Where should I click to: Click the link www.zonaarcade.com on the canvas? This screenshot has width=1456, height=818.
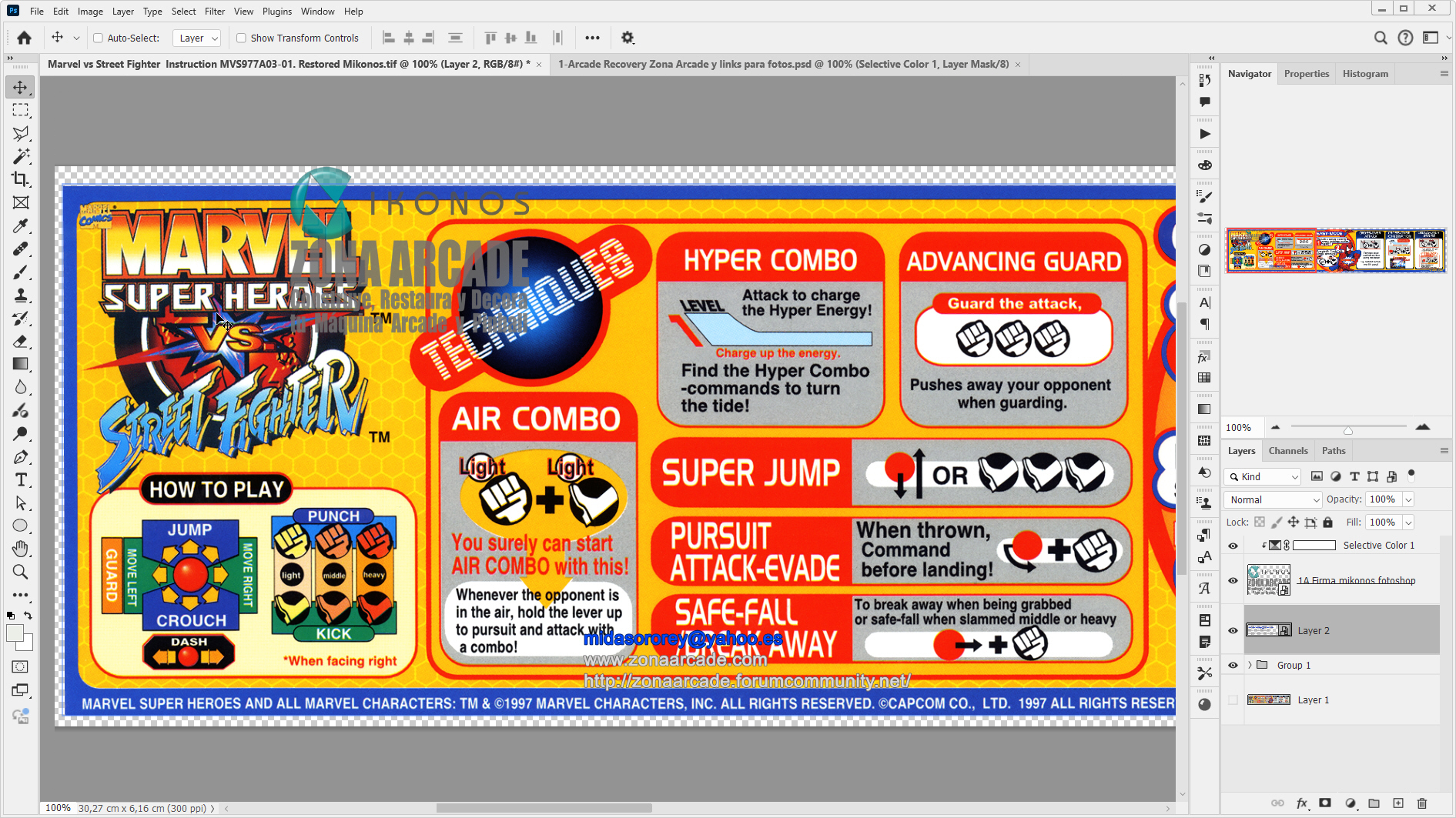click(x=674, y=659)
